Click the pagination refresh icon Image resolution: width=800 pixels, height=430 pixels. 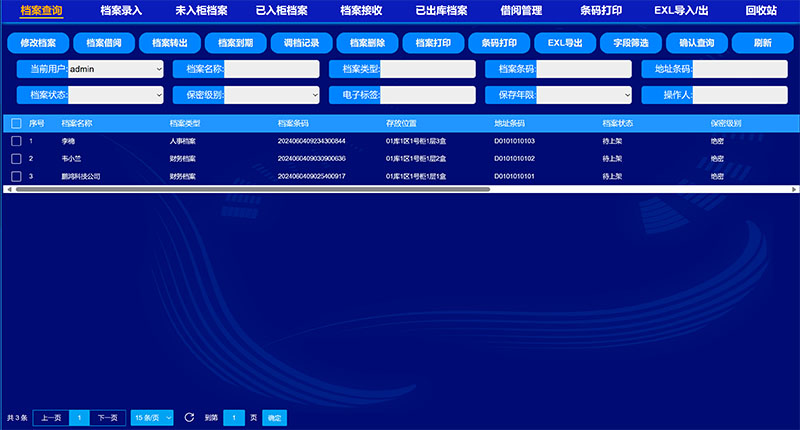tap(190, 417)
